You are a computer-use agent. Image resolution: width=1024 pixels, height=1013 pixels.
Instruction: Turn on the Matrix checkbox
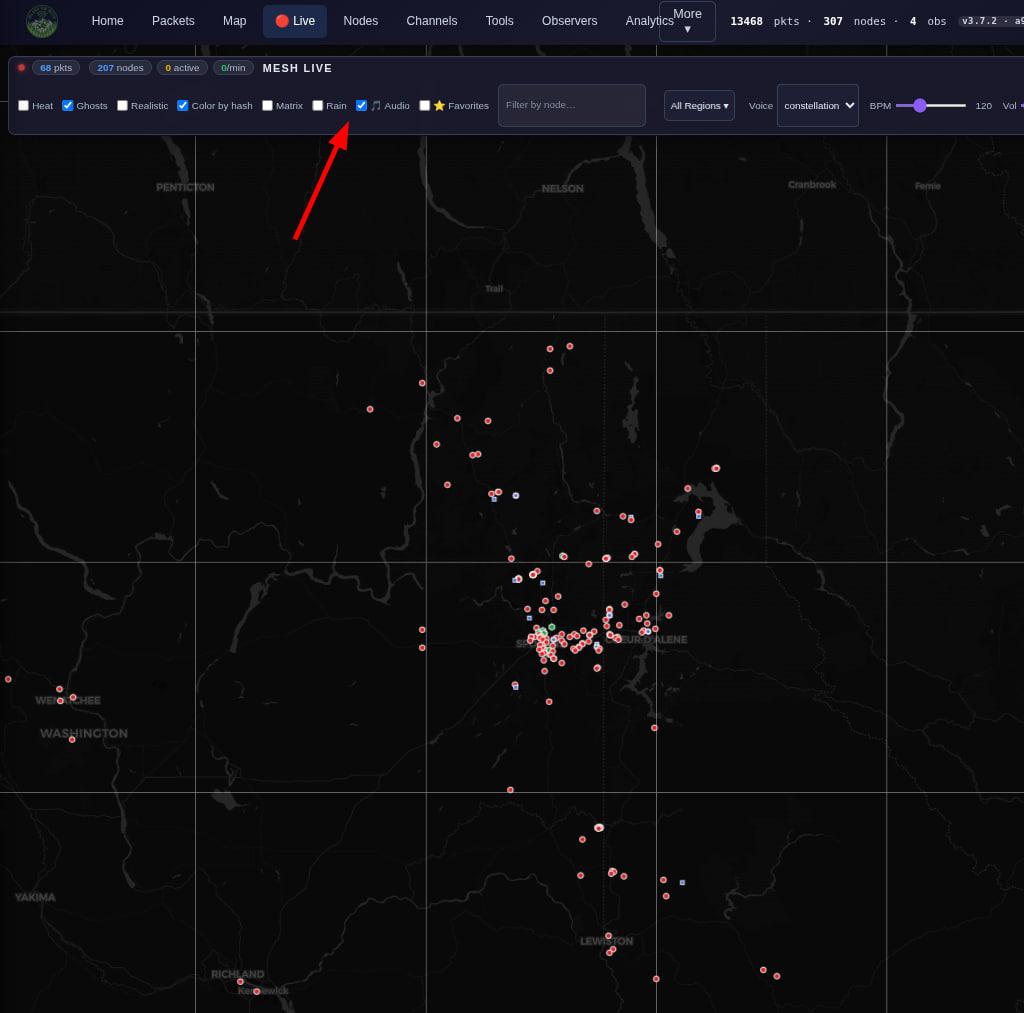[267, 105]
